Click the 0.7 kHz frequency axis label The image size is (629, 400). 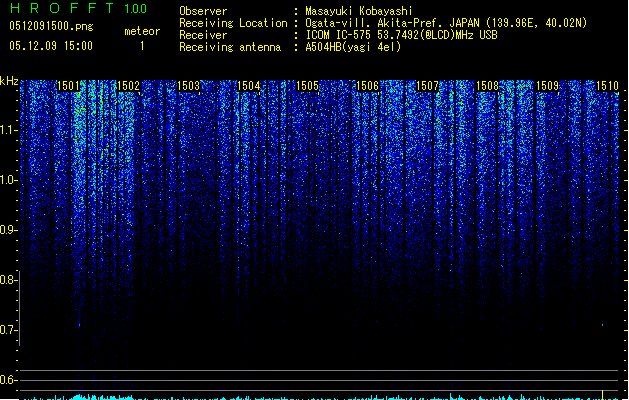pyautogui.click(x=8, y=330)
